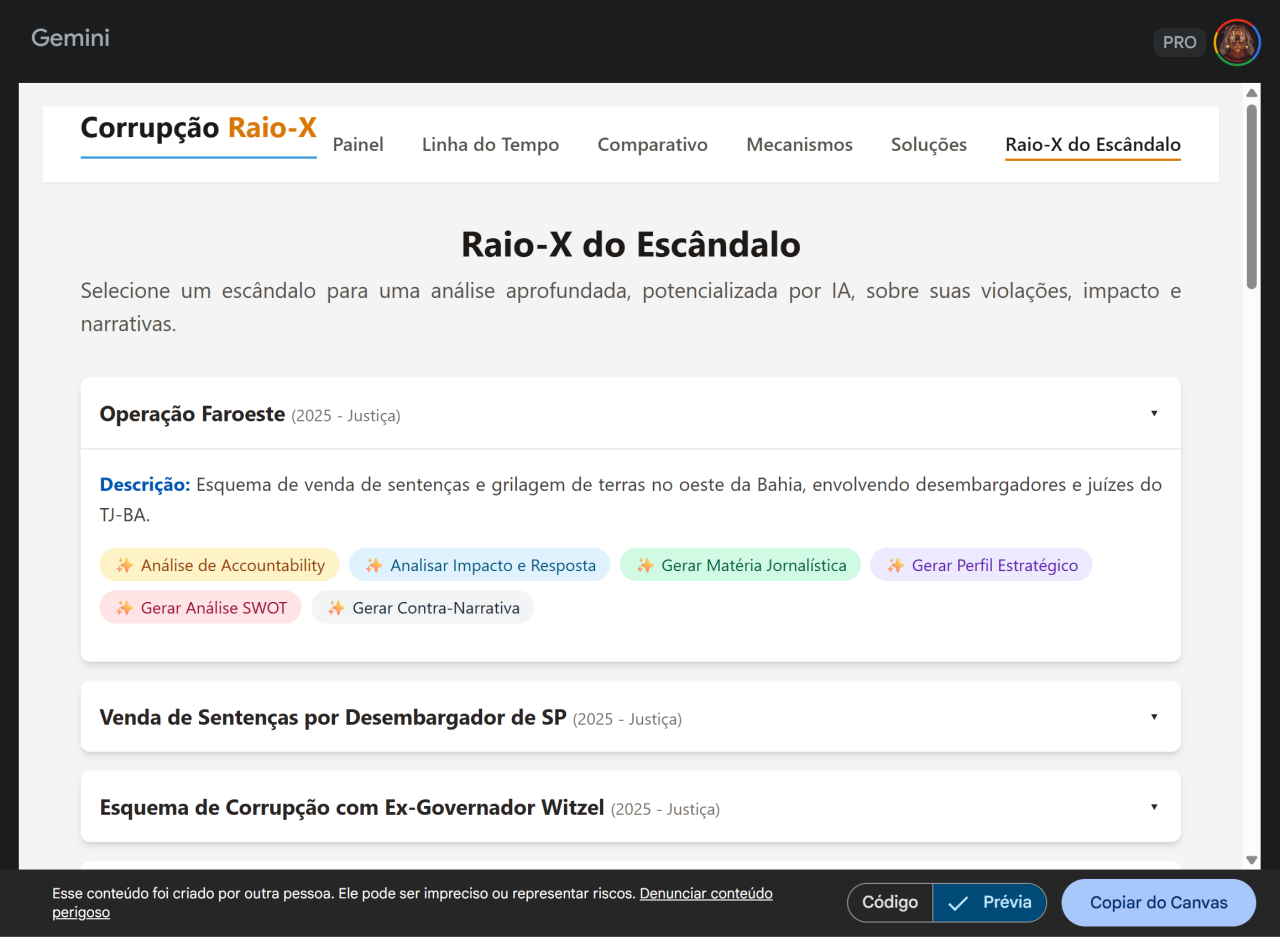Click sparkle icon on Análise de Accountability
Viewport: 1280px width, 937px height.
[x=124, y=566]
